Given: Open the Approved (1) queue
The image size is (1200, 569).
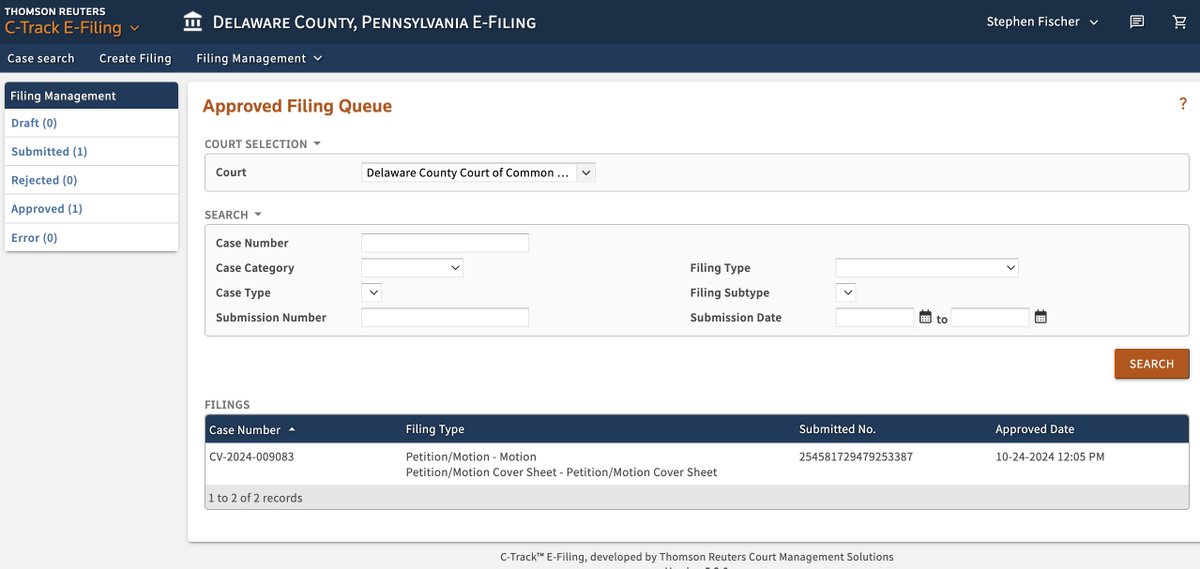Looking at the screenshot, I should pyautogui.click(x=47, y=209).
